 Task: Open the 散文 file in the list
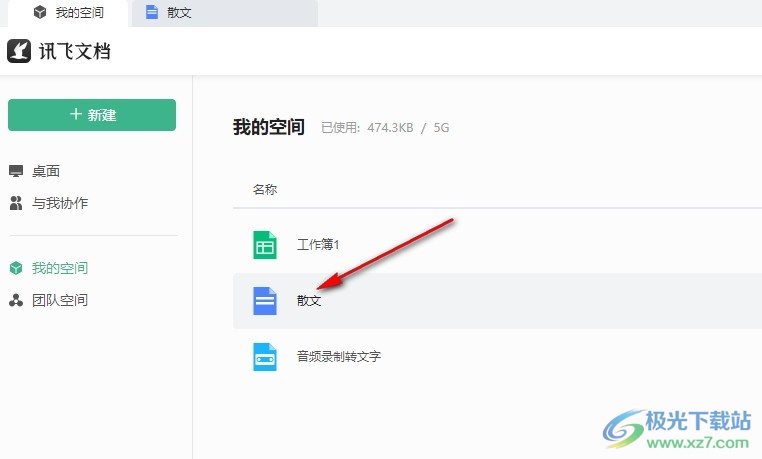click(309, 301)
